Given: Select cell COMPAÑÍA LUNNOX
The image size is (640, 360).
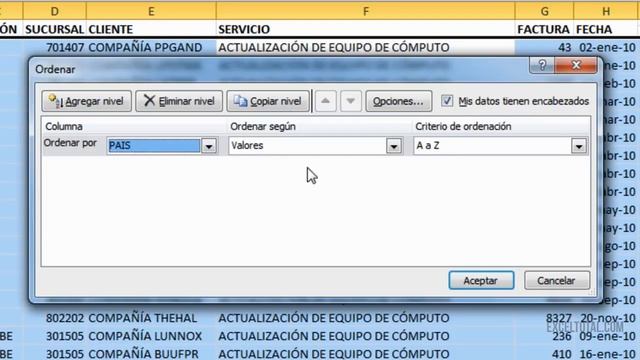Looking at the screenshot, I should pyautogui.click(x=151, y=336).
